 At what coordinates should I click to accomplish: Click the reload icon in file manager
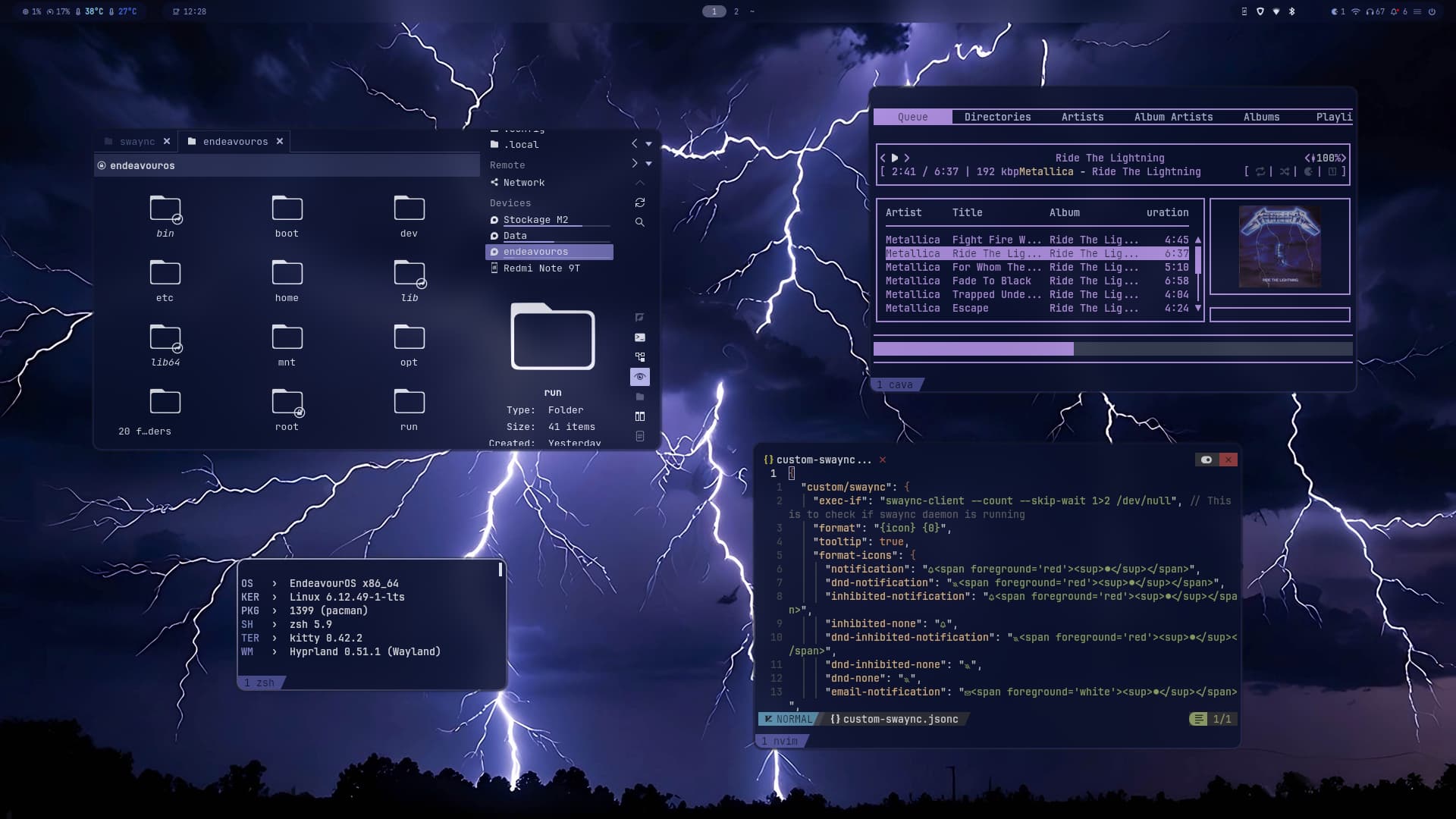coord(640,202)
